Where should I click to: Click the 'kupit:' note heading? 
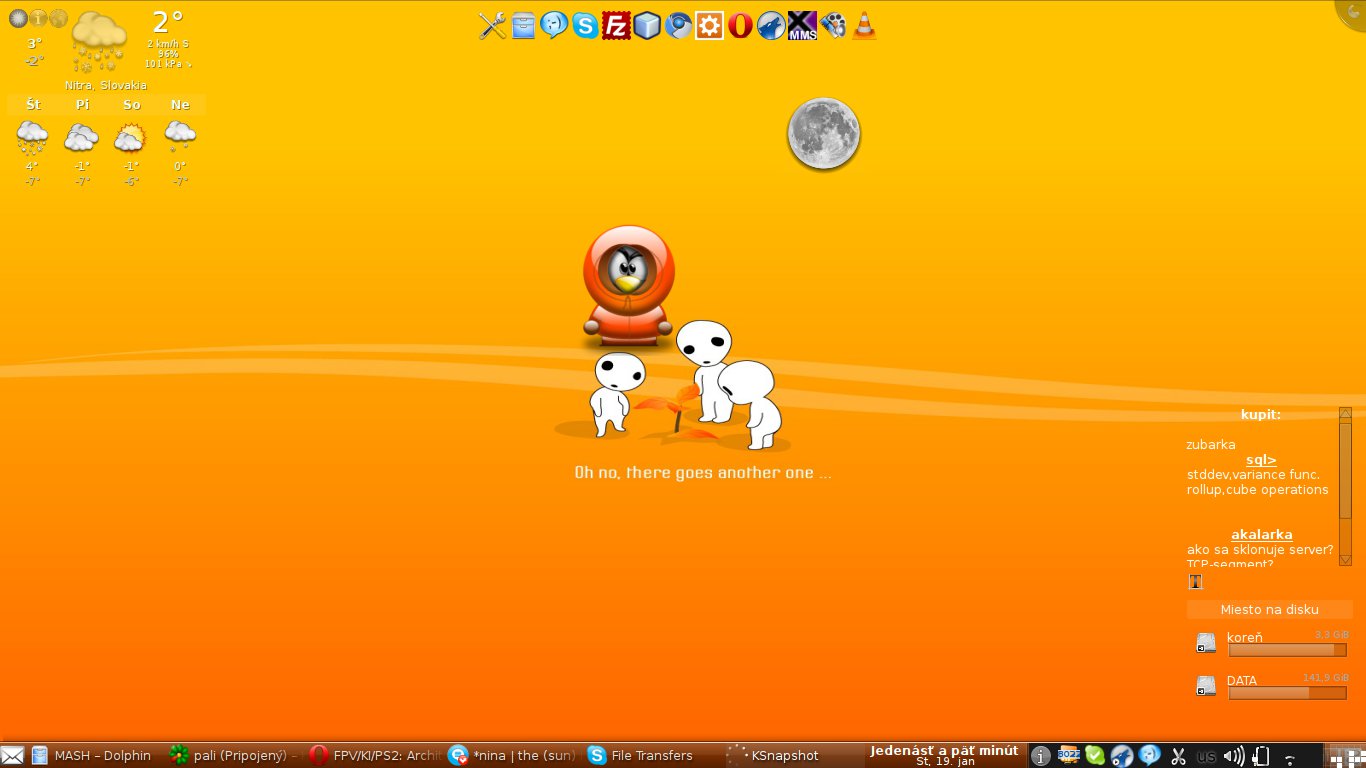1260,415
